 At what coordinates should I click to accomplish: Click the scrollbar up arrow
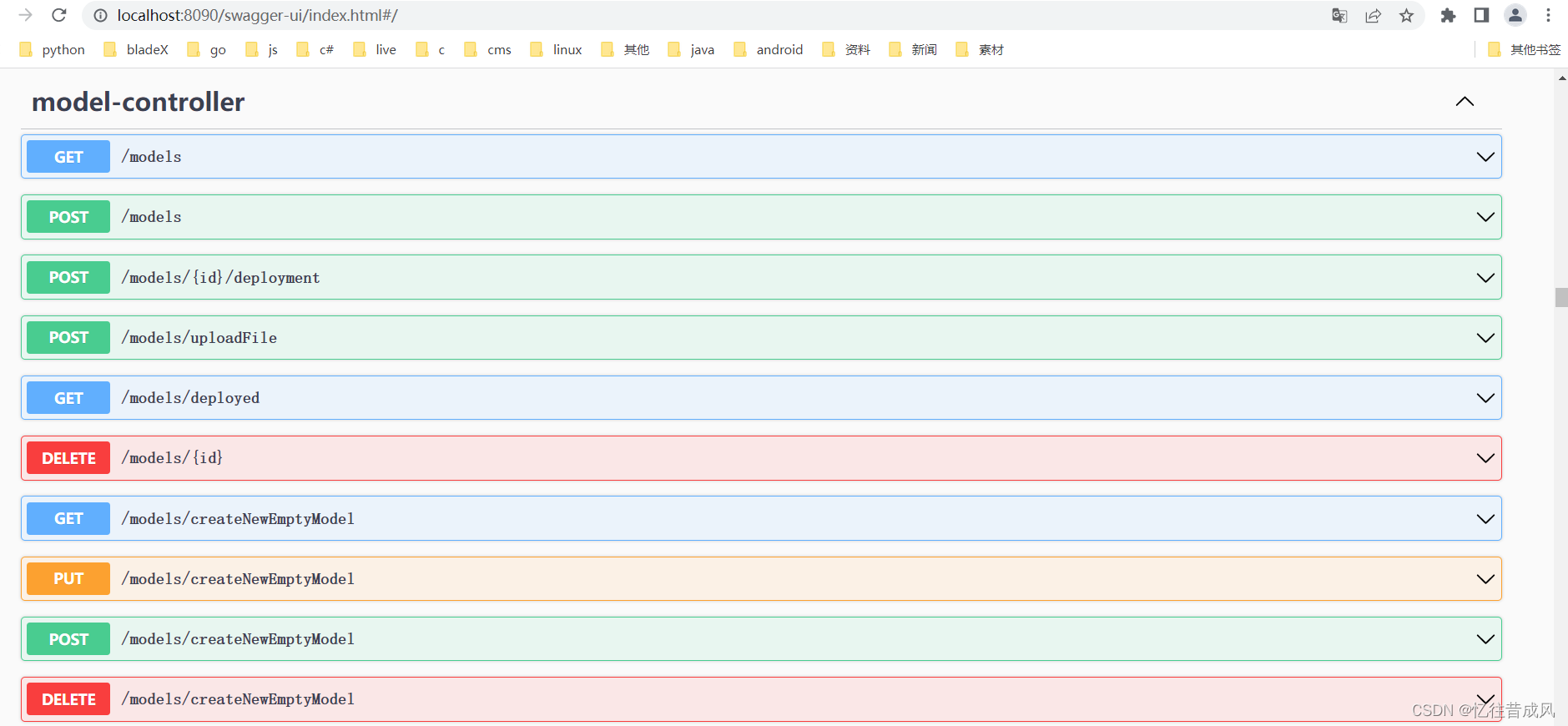coord(1561,78)
